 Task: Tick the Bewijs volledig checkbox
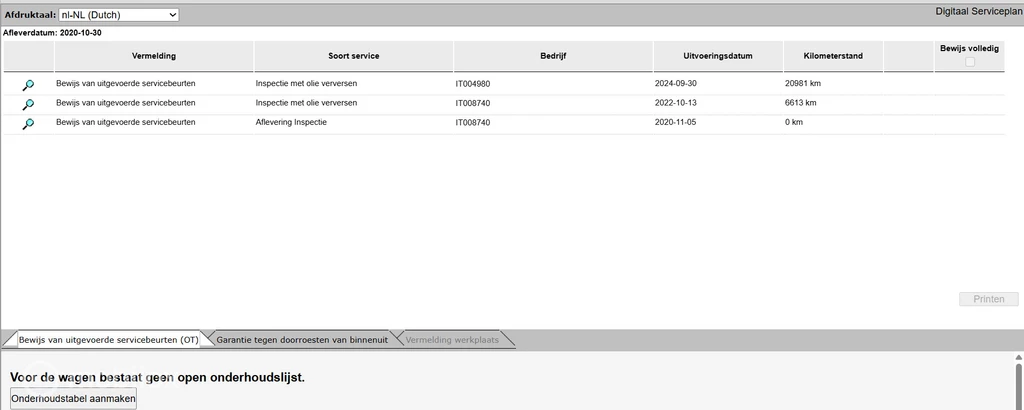[969, 63]
